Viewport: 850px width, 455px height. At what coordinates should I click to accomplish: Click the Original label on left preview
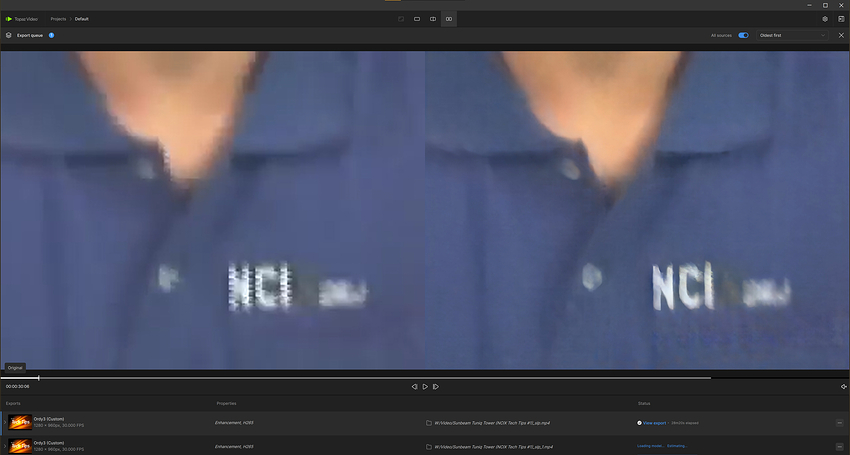[15, 368]
